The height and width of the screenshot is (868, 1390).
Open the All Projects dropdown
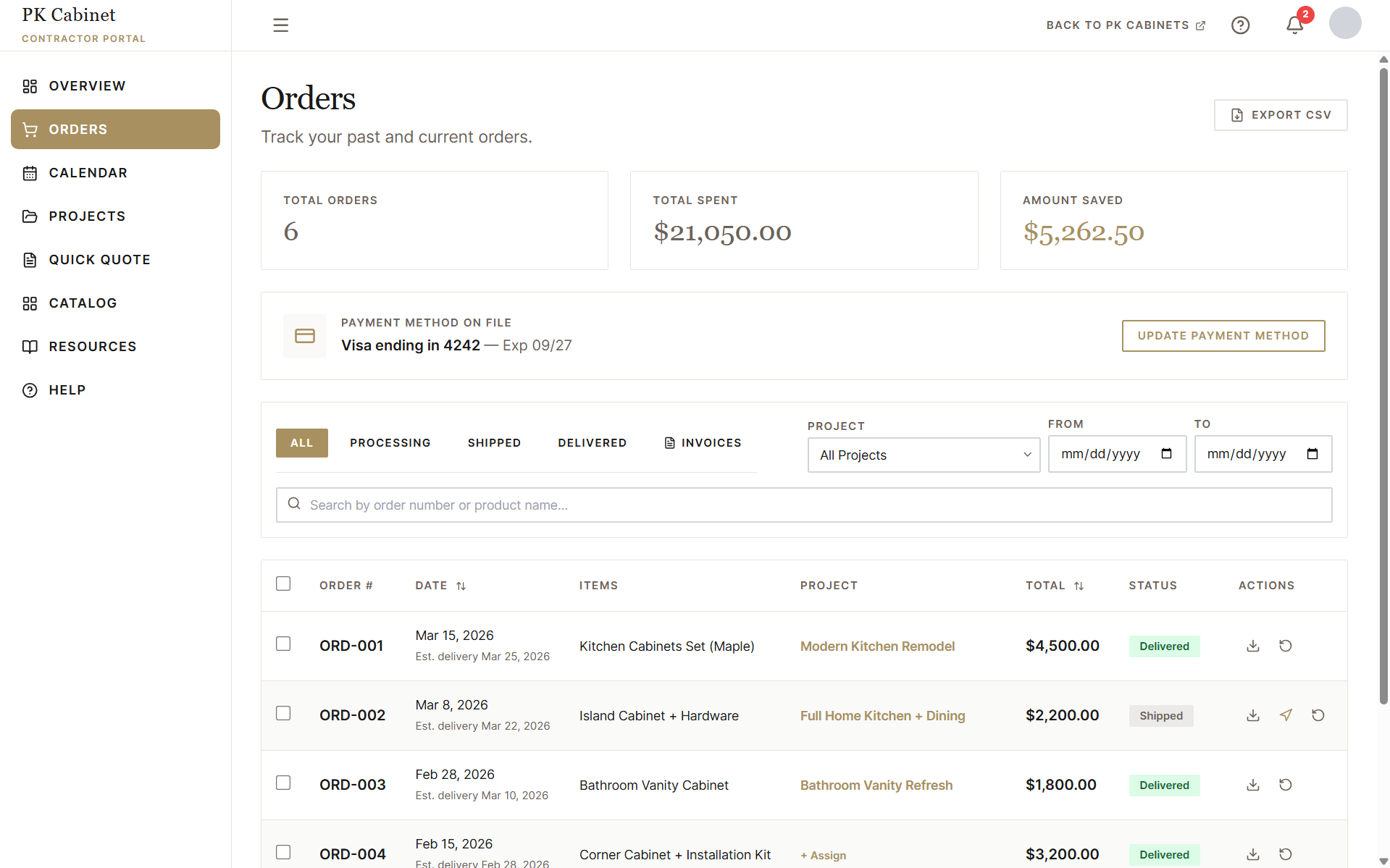coord(924,455)
